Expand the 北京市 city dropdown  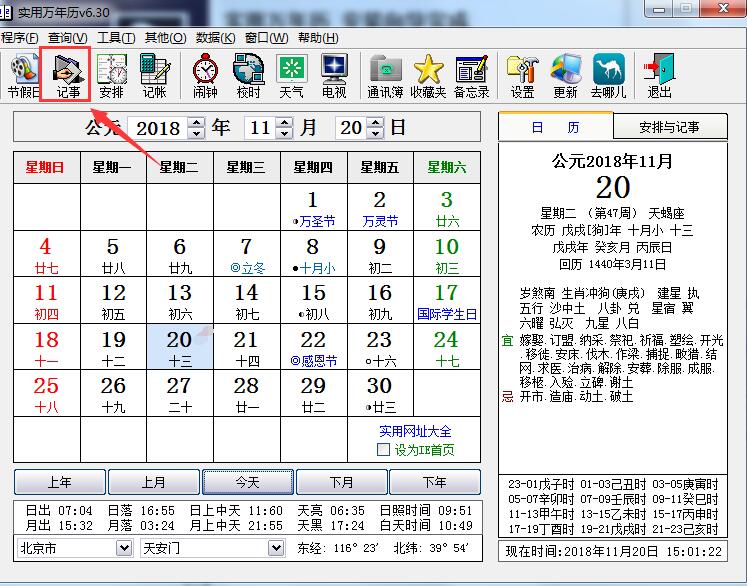coord(124,548)
